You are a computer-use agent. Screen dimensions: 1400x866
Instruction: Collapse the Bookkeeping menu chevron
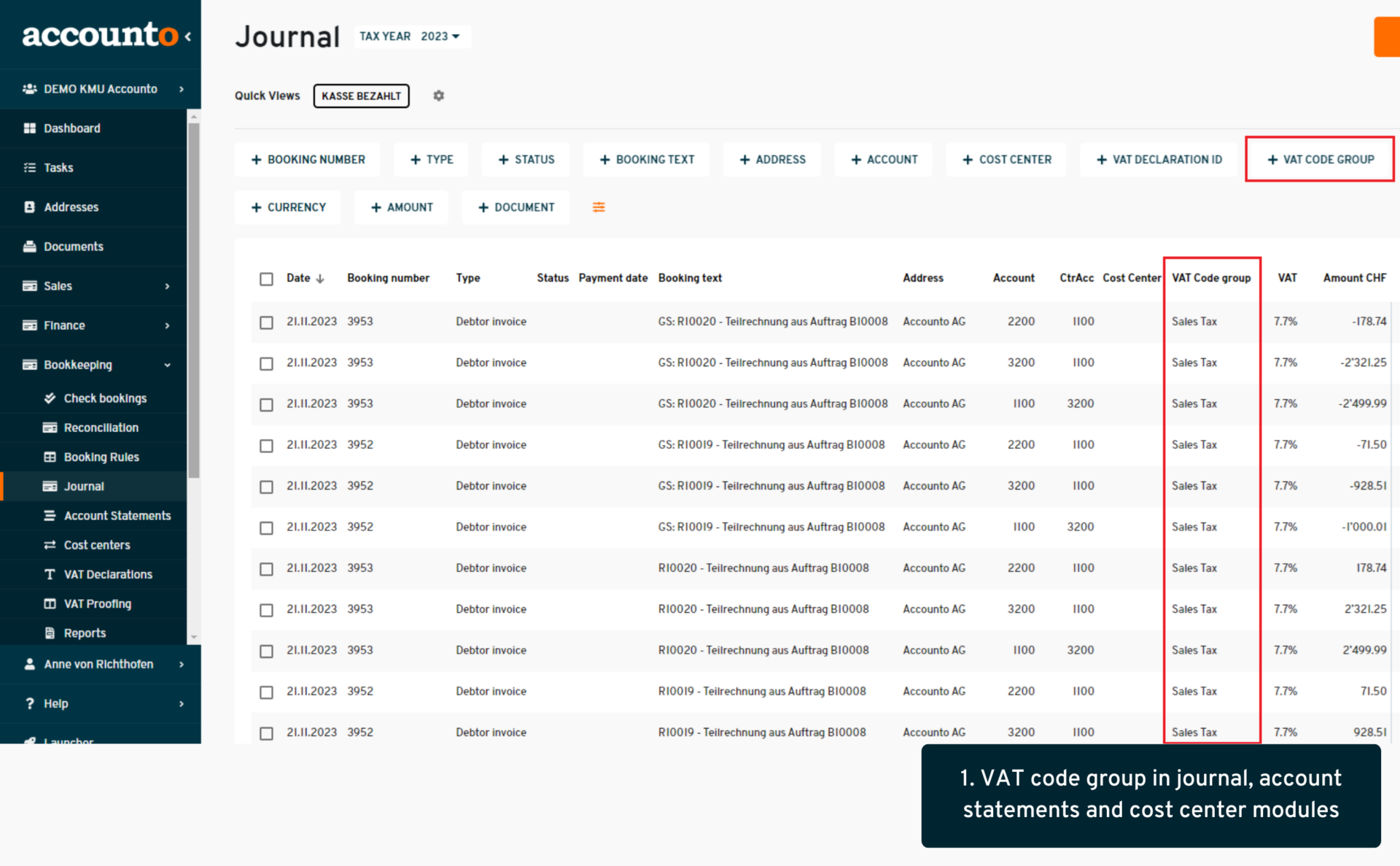[168, 365]
